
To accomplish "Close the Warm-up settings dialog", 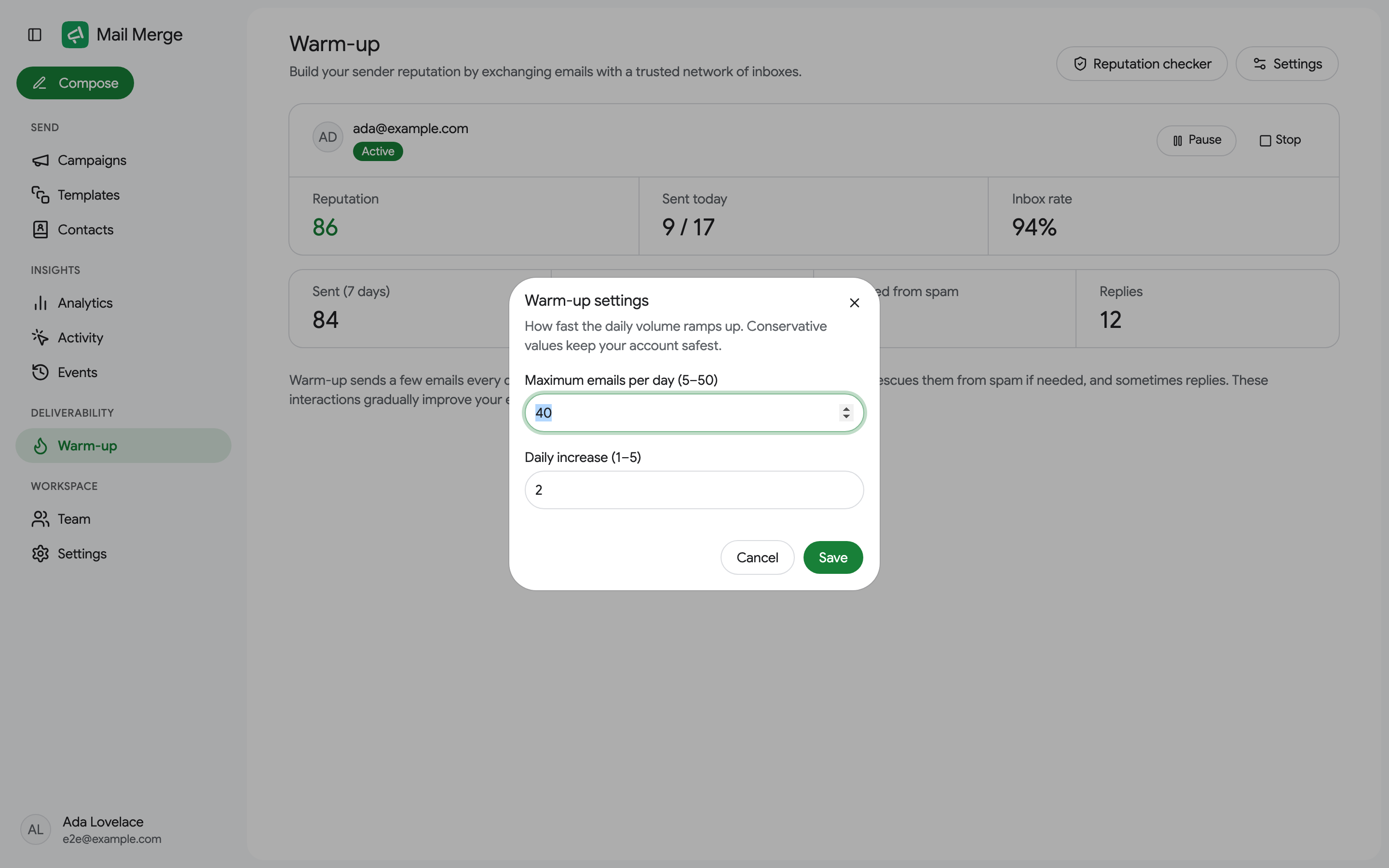I will click(854, 302).
